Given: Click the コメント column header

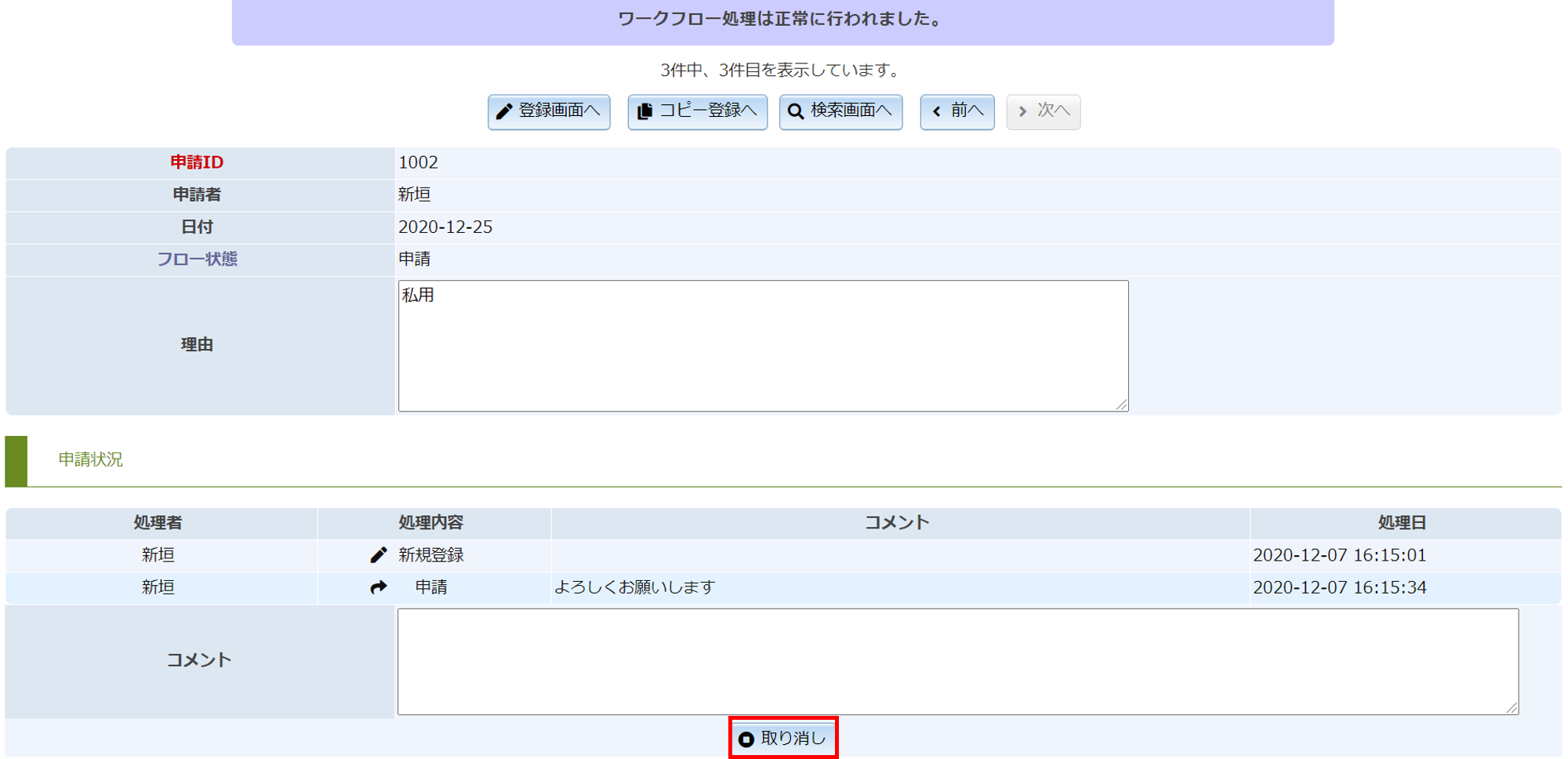Looking at the screenshot, I should tap(897, 522).
